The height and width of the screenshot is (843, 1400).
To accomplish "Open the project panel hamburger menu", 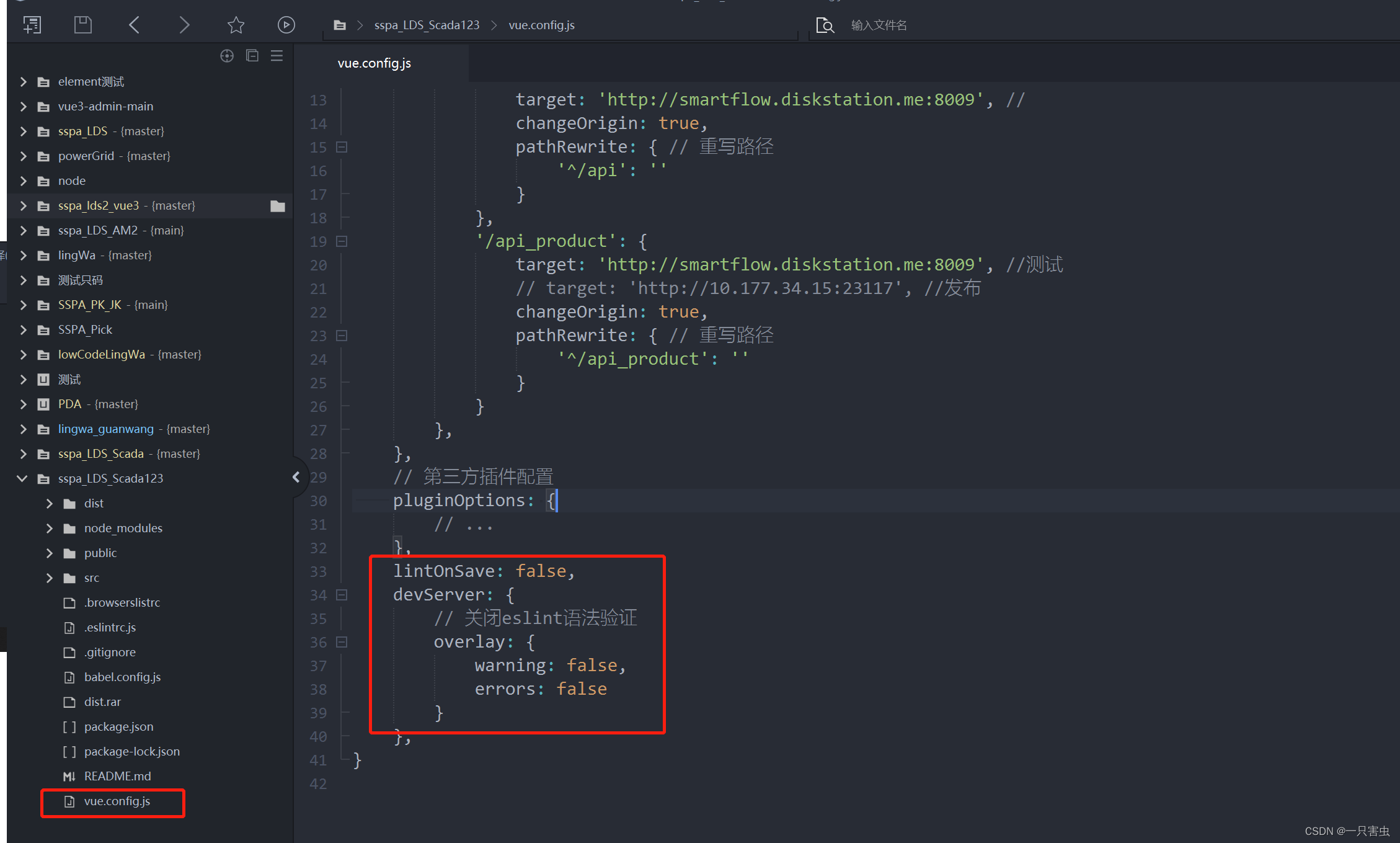I will pyautogui.click(x=277, y=56).
